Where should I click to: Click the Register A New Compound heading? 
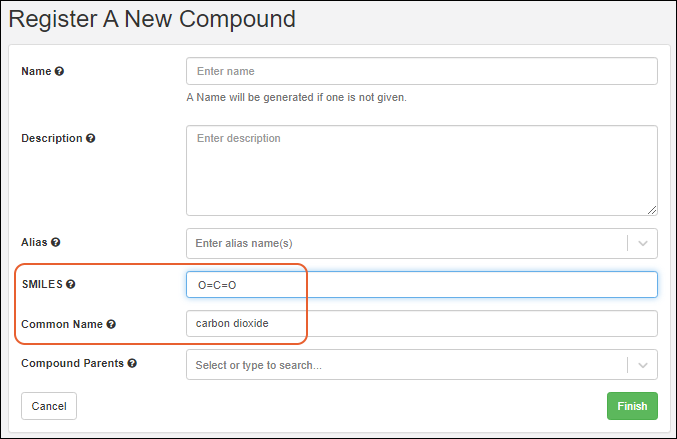pos(152,18)
